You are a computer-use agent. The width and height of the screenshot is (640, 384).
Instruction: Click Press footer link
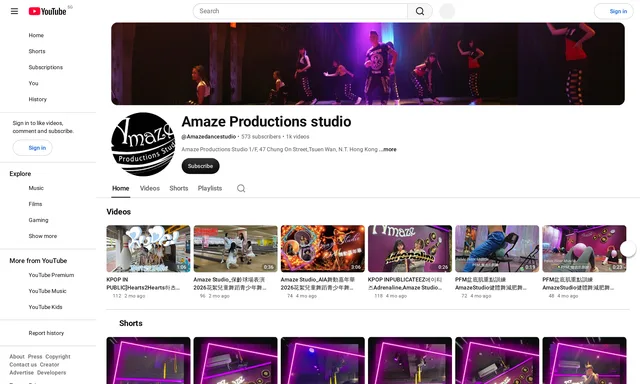pyautogui.click(x=35, y=356)
